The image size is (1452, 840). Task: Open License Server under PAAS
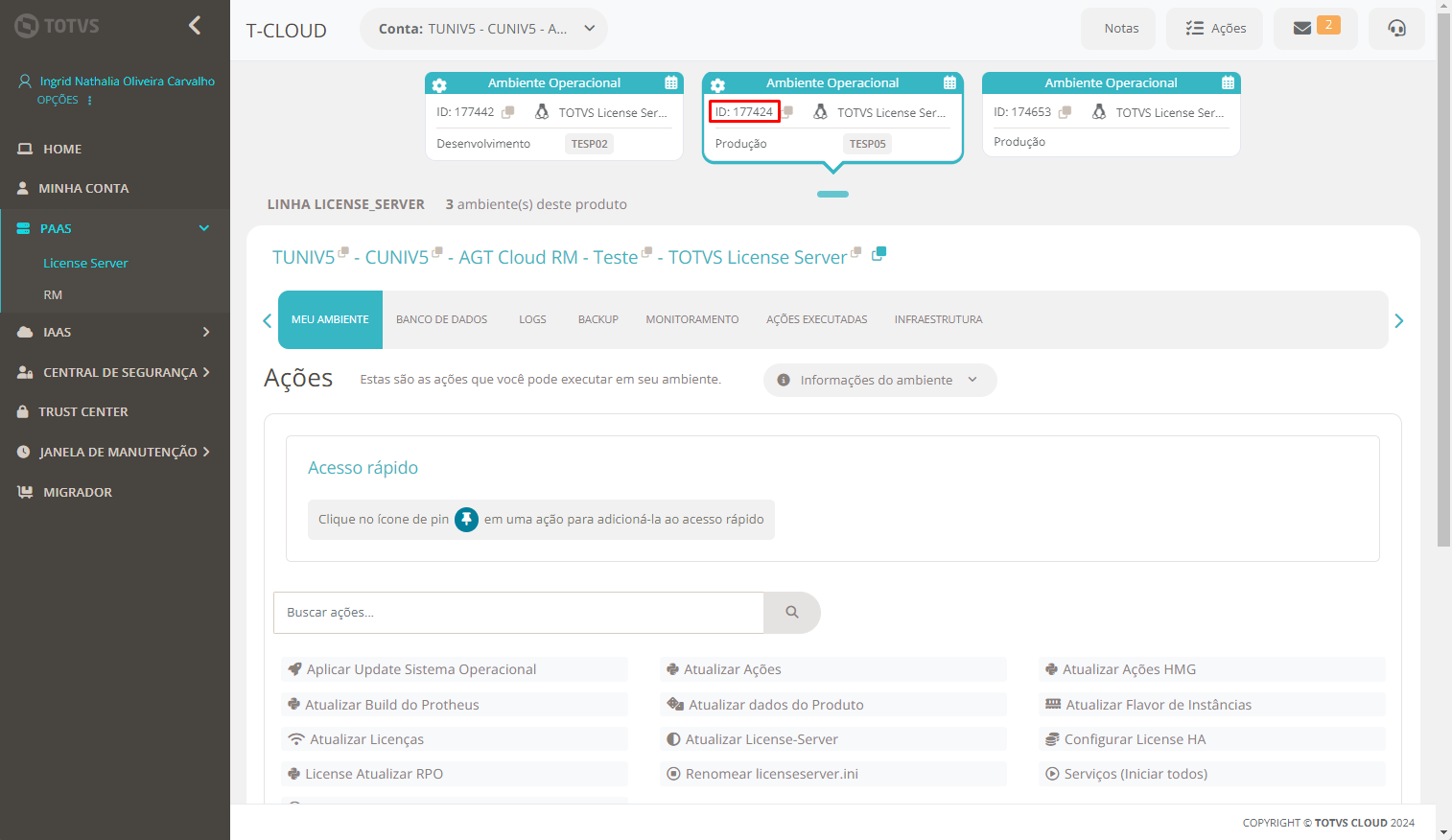[x=85, y=263]
